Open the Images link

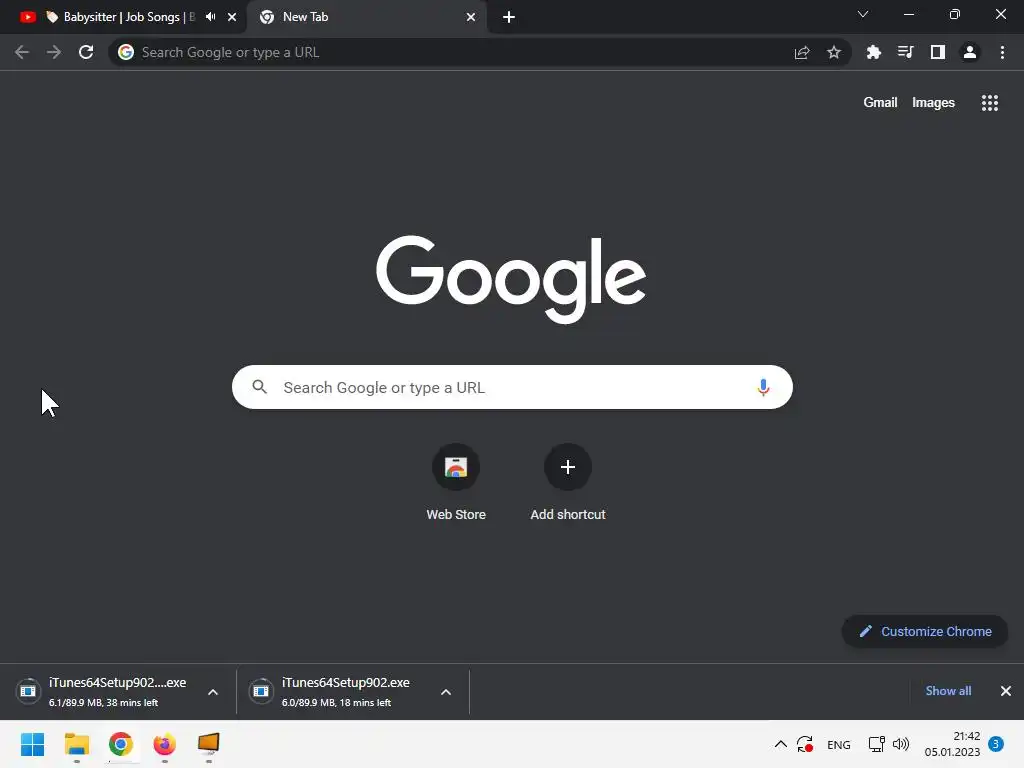933,103
